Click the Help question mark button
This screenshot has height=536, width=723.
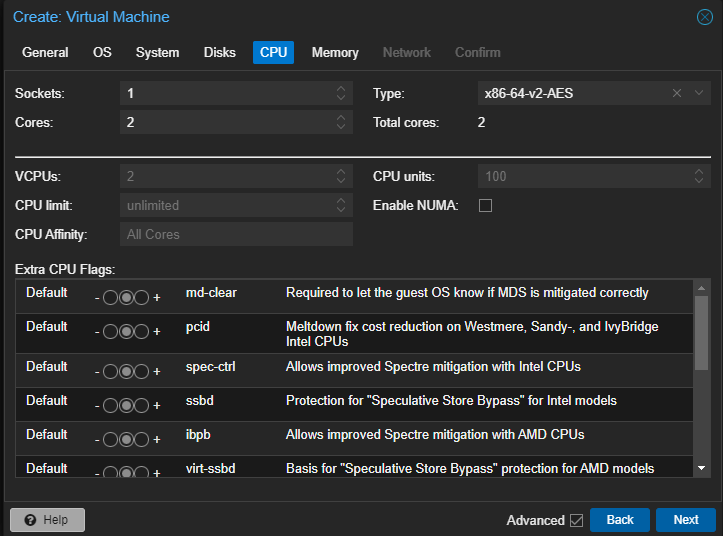[x=47, y=520]
